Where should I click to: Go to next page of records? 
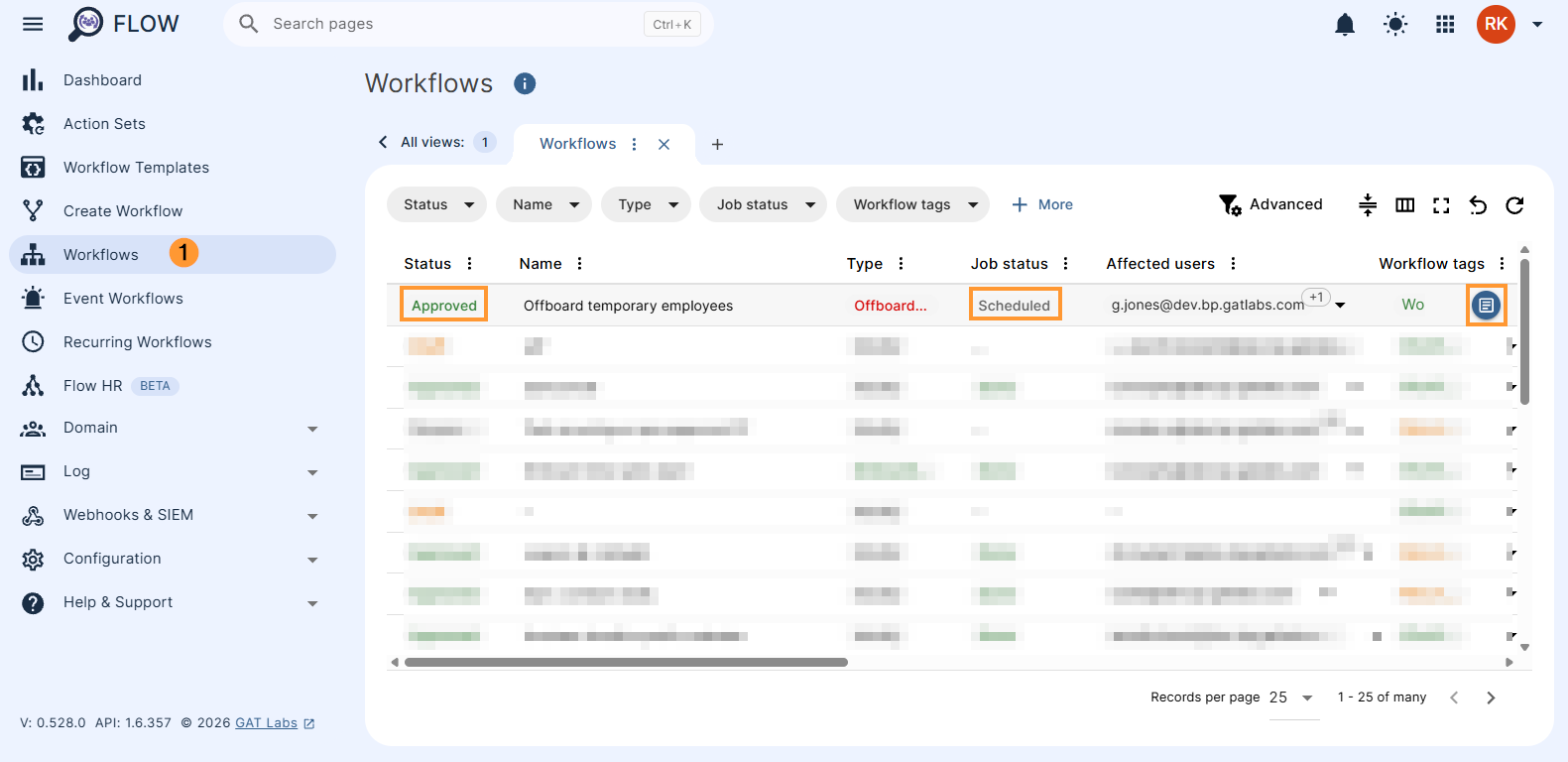1491,698
